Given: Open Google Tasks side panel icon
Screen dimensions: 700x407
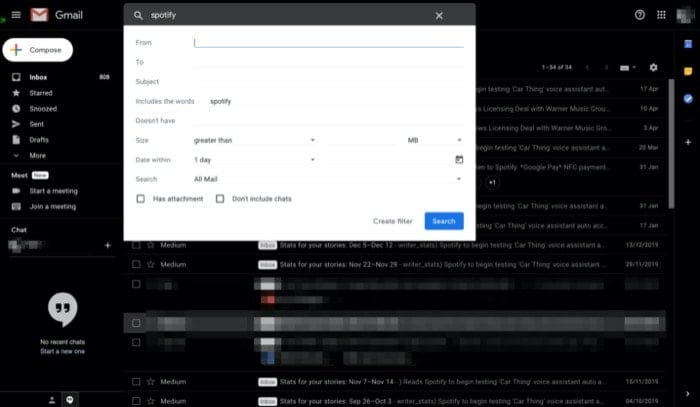Looking at the screenshot, I should coord(688,99).
